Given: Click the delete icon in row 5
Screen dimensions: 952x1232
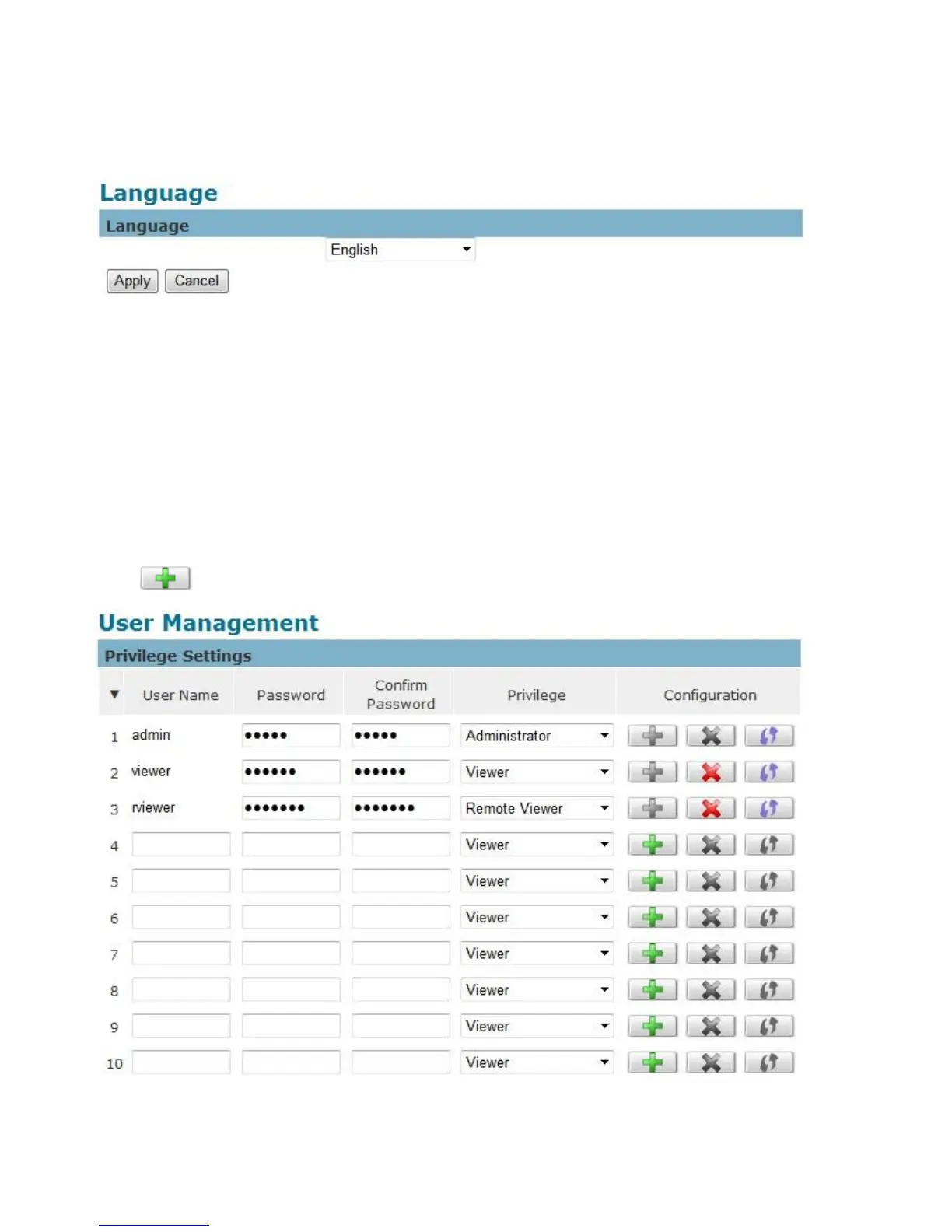Looking at the screenshot, I should point(711,881).
